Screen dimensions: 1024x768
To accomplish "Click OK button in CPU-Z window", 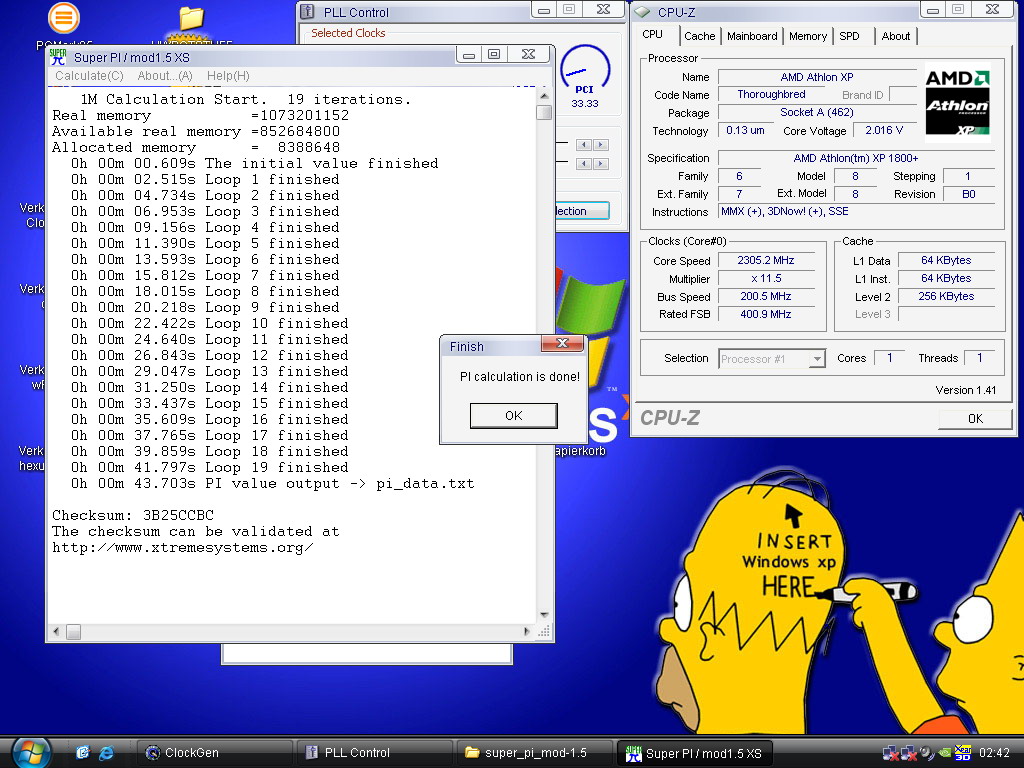I will [975, 419].
